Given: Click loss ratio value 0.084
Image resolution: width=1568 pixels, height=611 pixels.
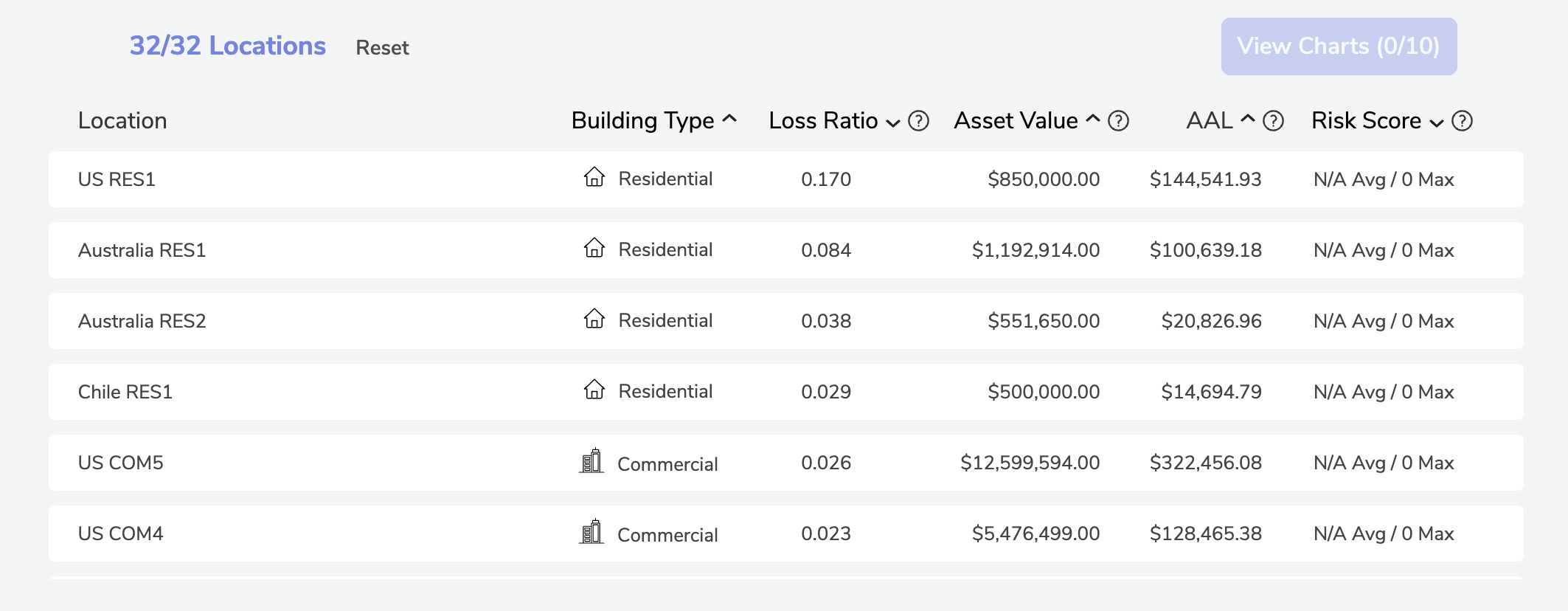Looking at the screenshot, I should pos(826,250).
